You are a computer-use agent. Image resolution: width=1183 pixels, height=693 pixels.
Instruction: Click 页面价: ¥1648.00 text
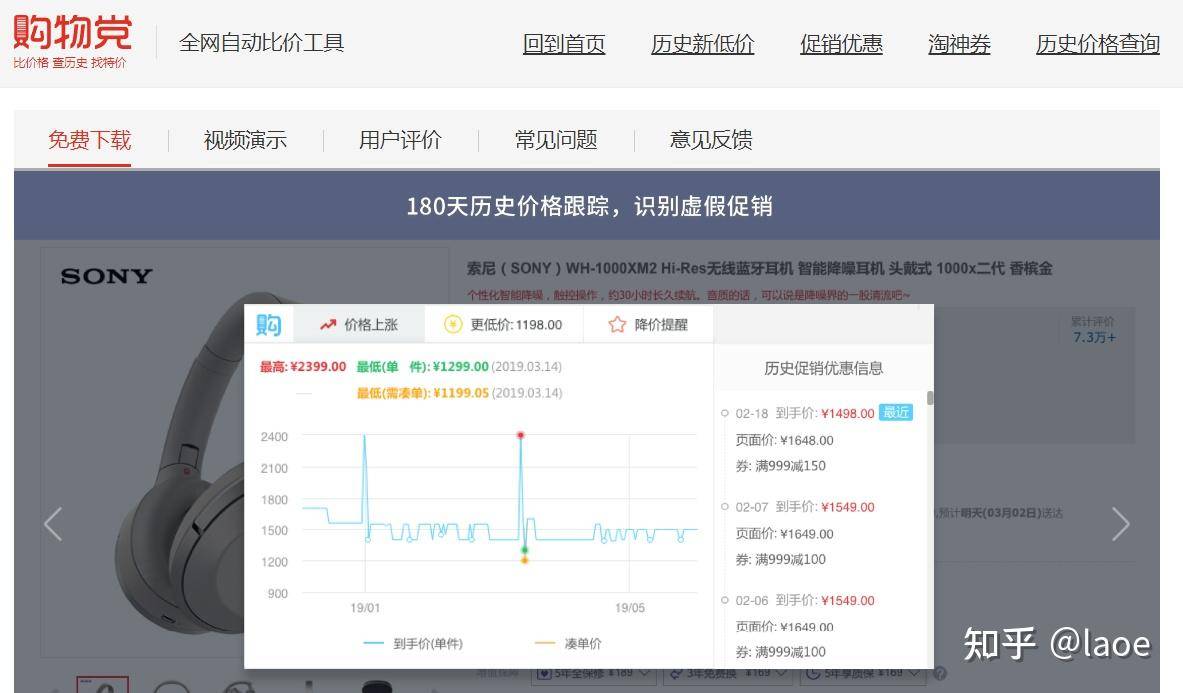[x=784, y=440]
